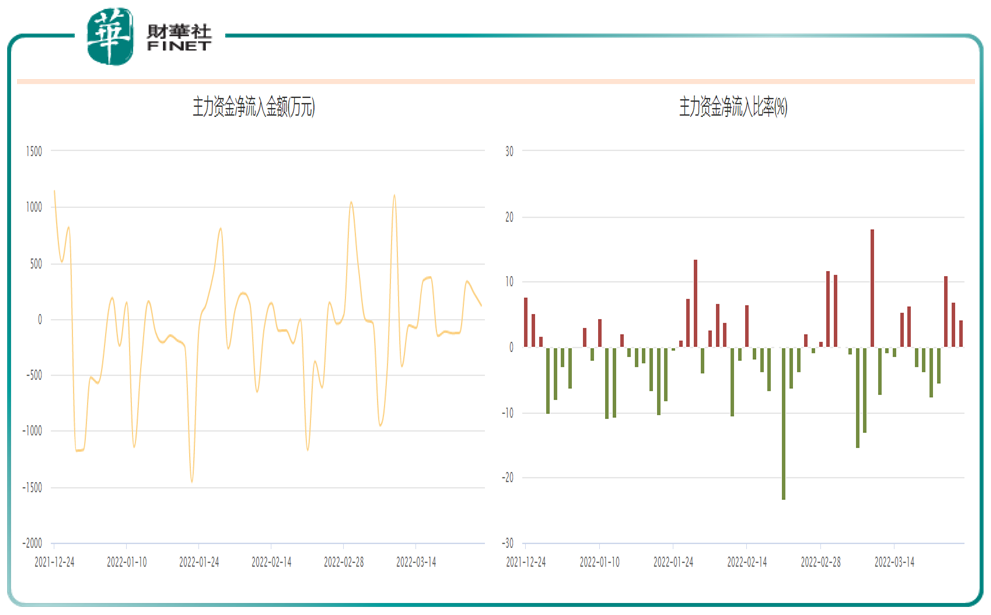Click the deepest trough of the yellow line

pos(192,480)
